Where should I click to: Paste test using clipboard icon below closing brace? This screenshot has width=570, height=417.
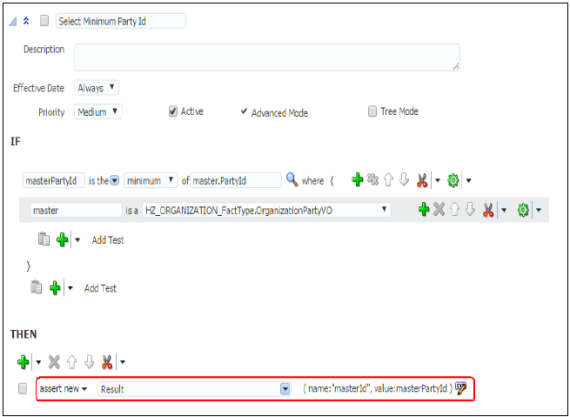click(36, 287)
